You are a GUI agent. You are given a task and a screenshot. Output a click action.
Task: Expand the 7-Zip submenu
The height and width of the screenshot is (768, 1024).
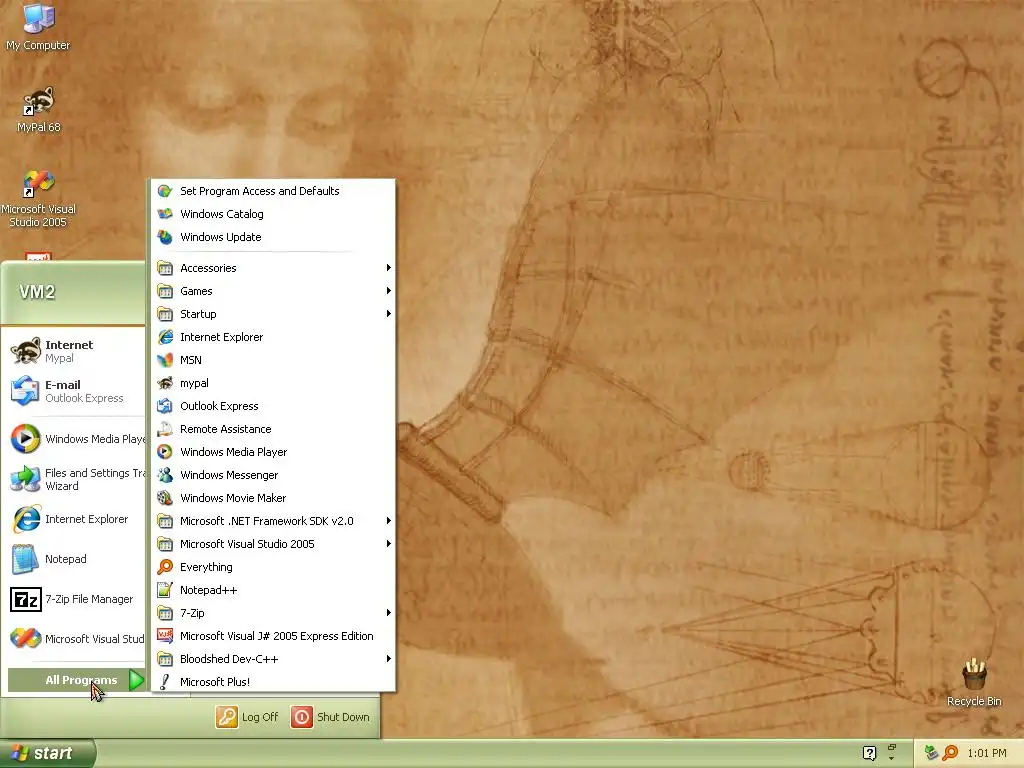click(273, 613)
